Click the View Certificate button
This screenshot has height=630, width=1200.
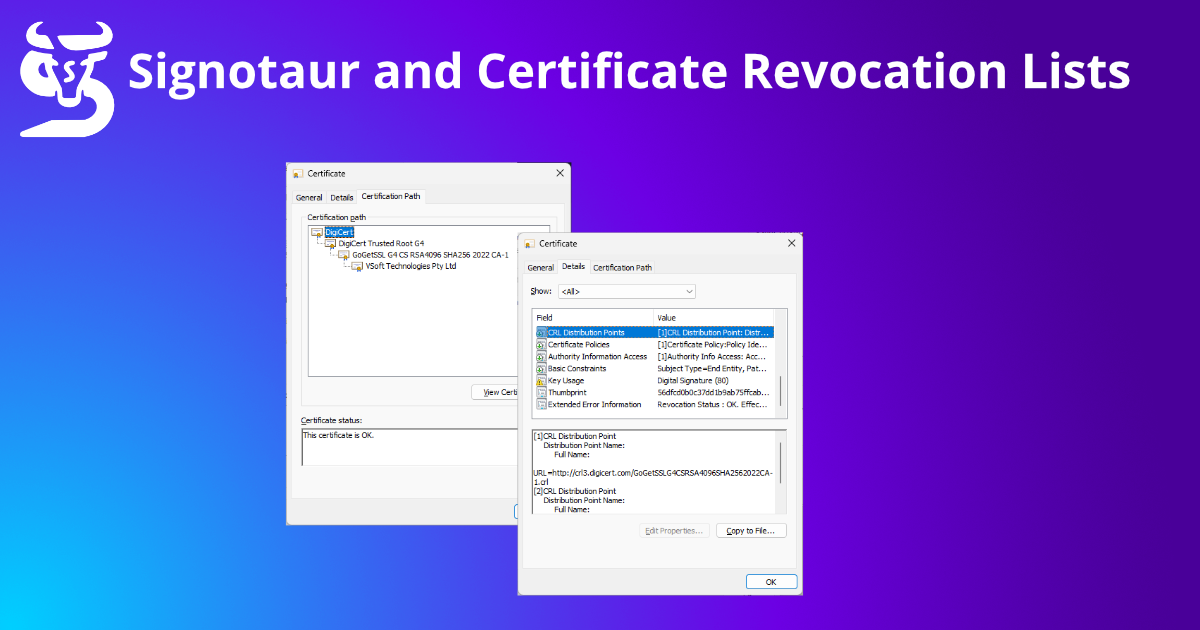point(497,392)
